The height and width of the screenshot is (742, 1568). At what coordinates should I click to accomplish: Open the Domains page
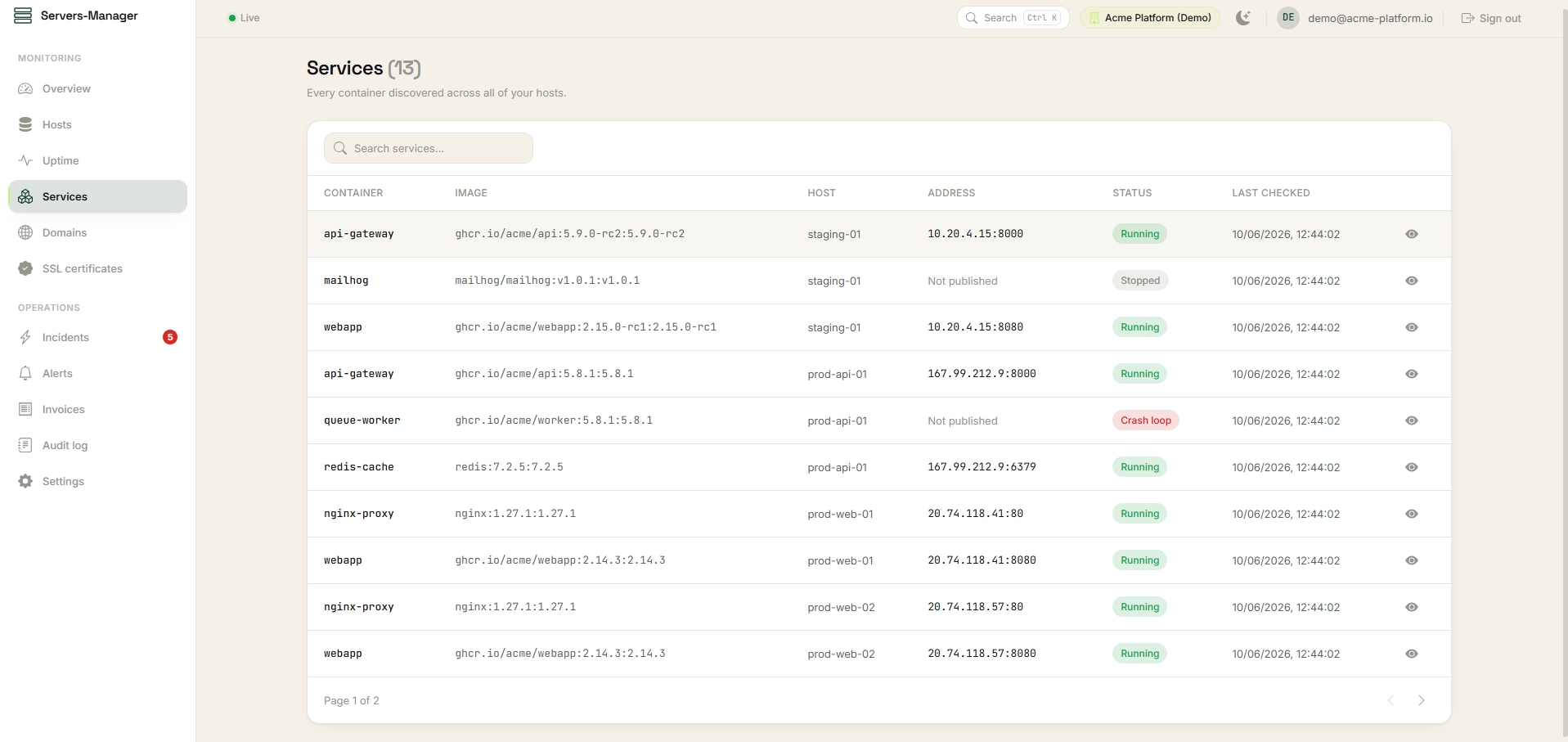click(97, 232)
